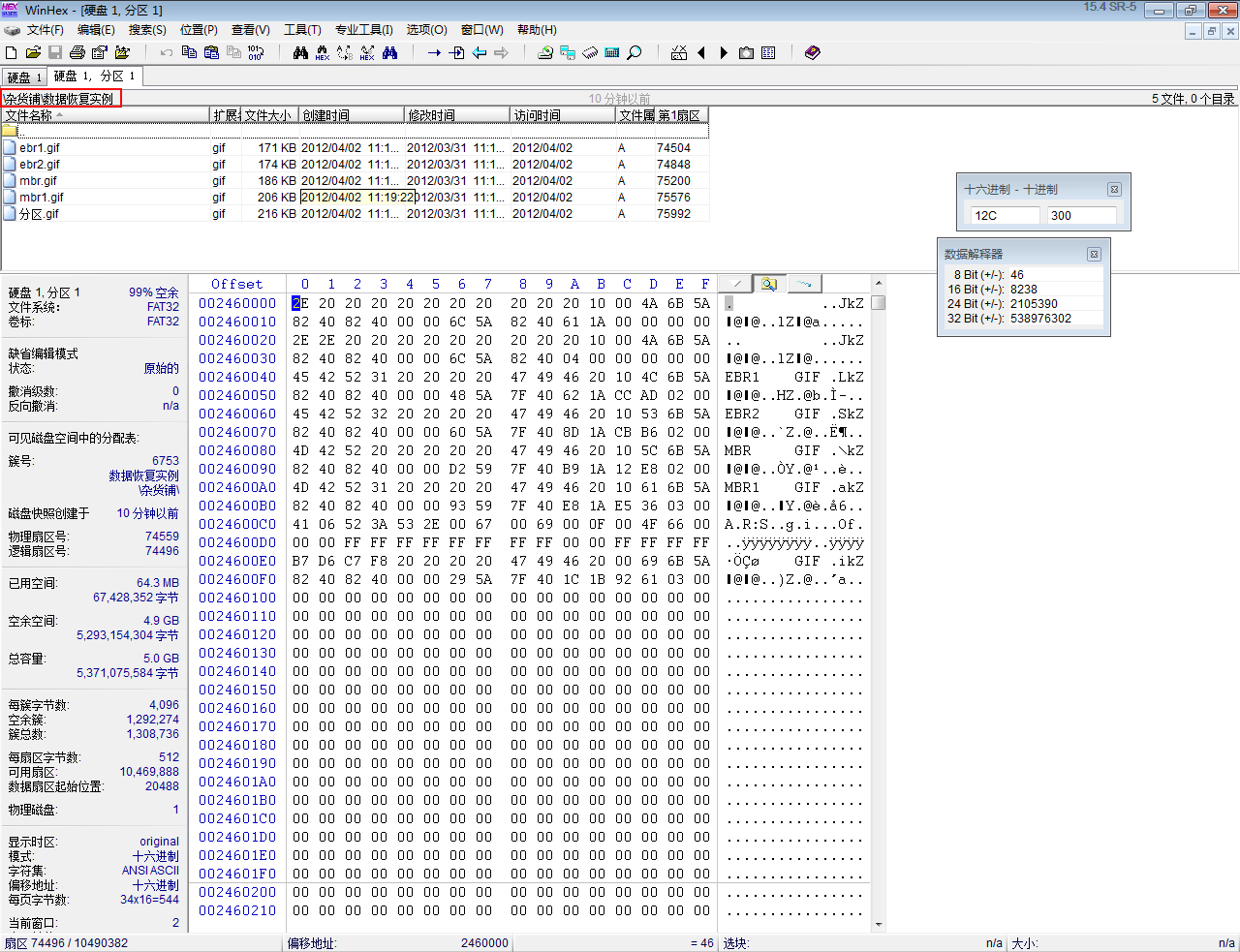Viewport: 1240px width, 952px height.
Task: Sort by the 修改时间 column header
Action: [457, 115]
